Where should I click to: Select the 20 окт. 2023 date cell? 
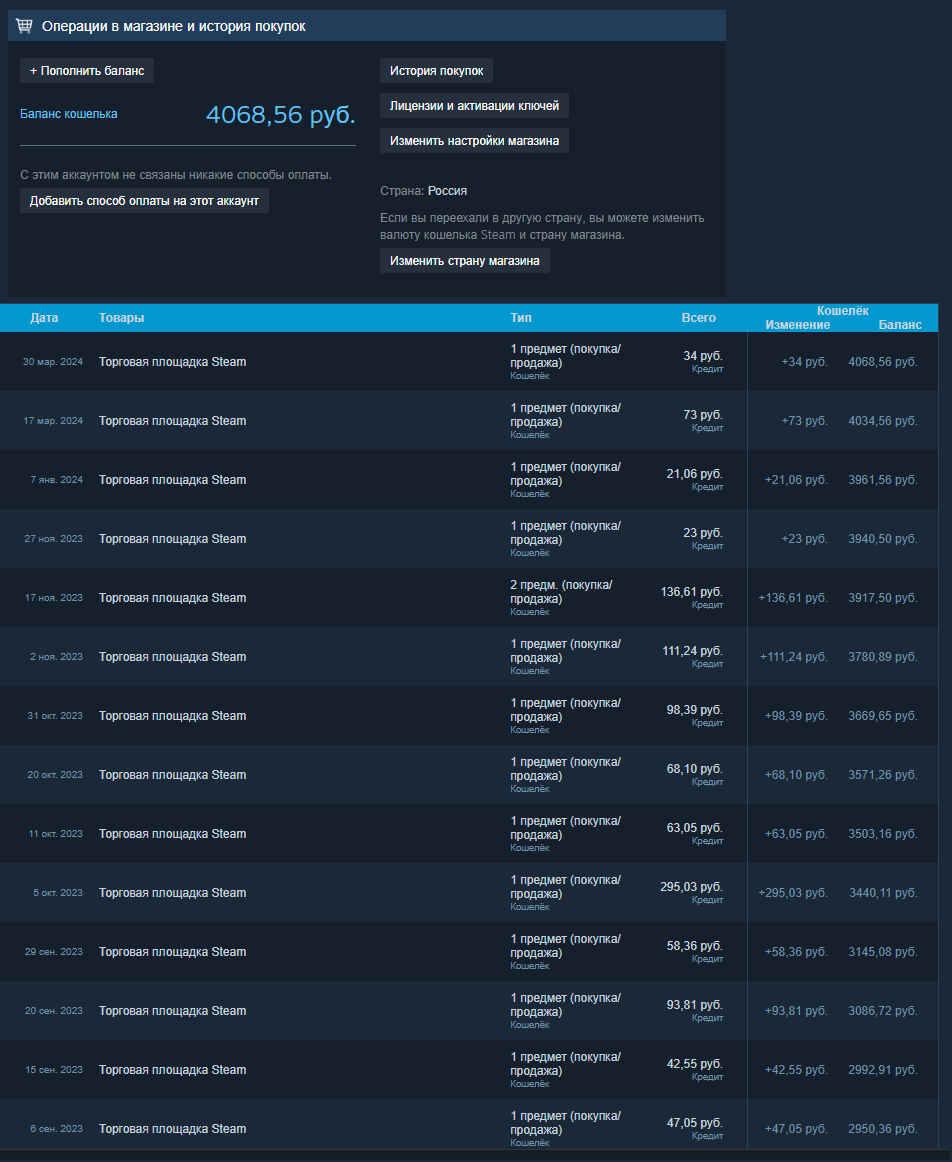(55, 775)
